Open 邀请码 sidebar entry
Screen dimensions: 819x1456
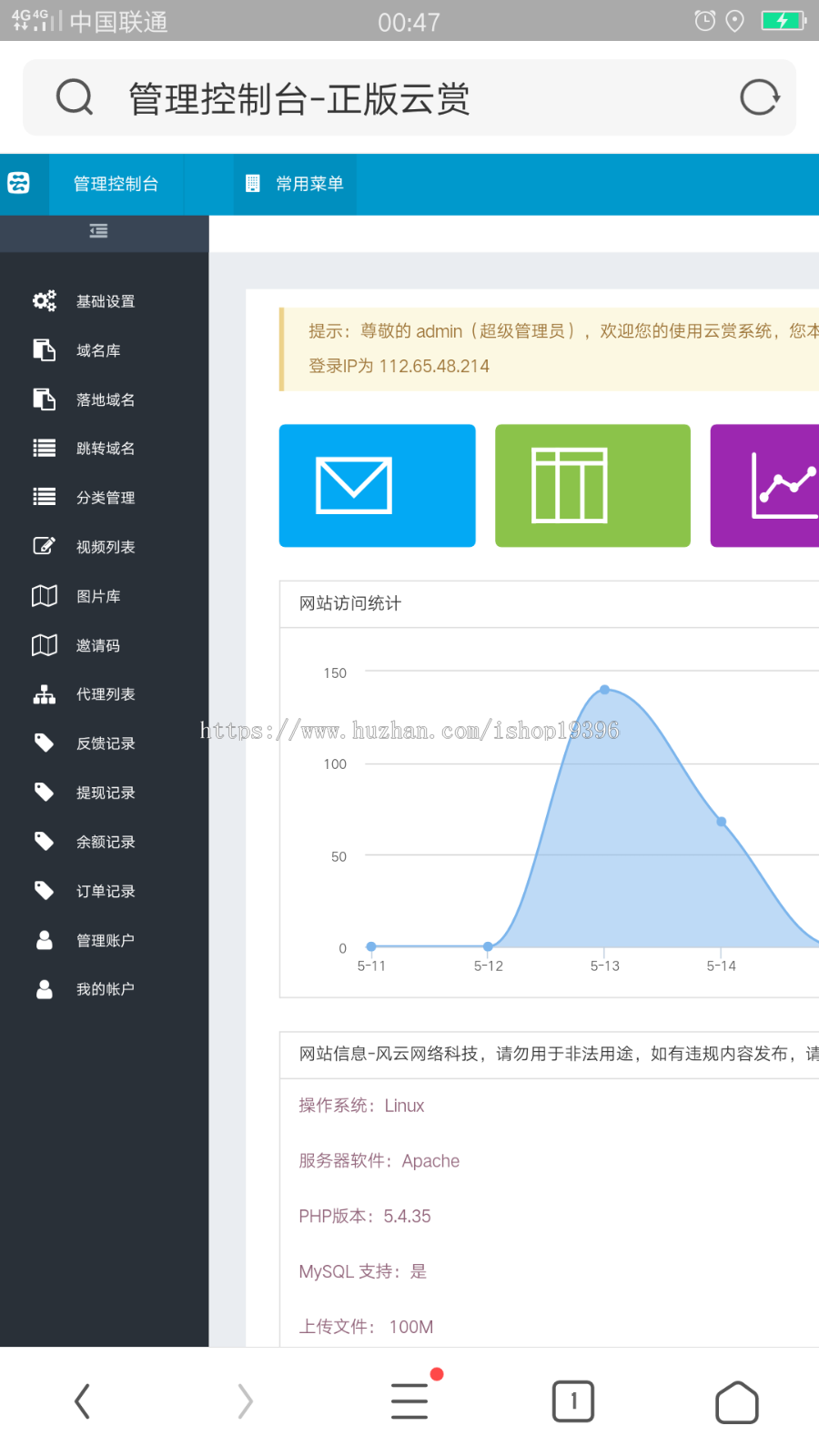coord(98,645)
